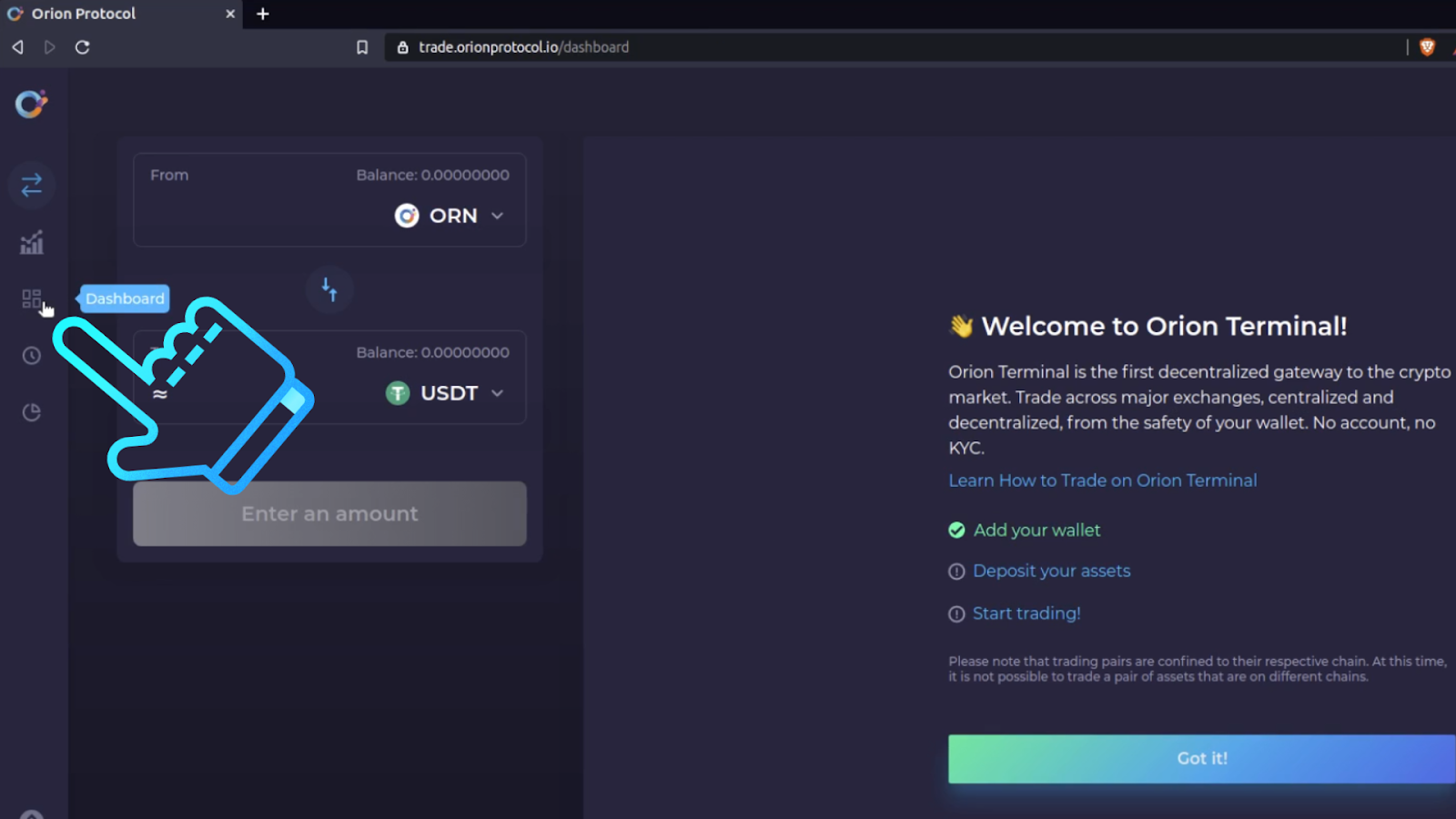Reload the Orion Protocol page
Image resolution: width=1456 pixels, height=819 pixels.
pyautogui.click(x=82, y=47)
